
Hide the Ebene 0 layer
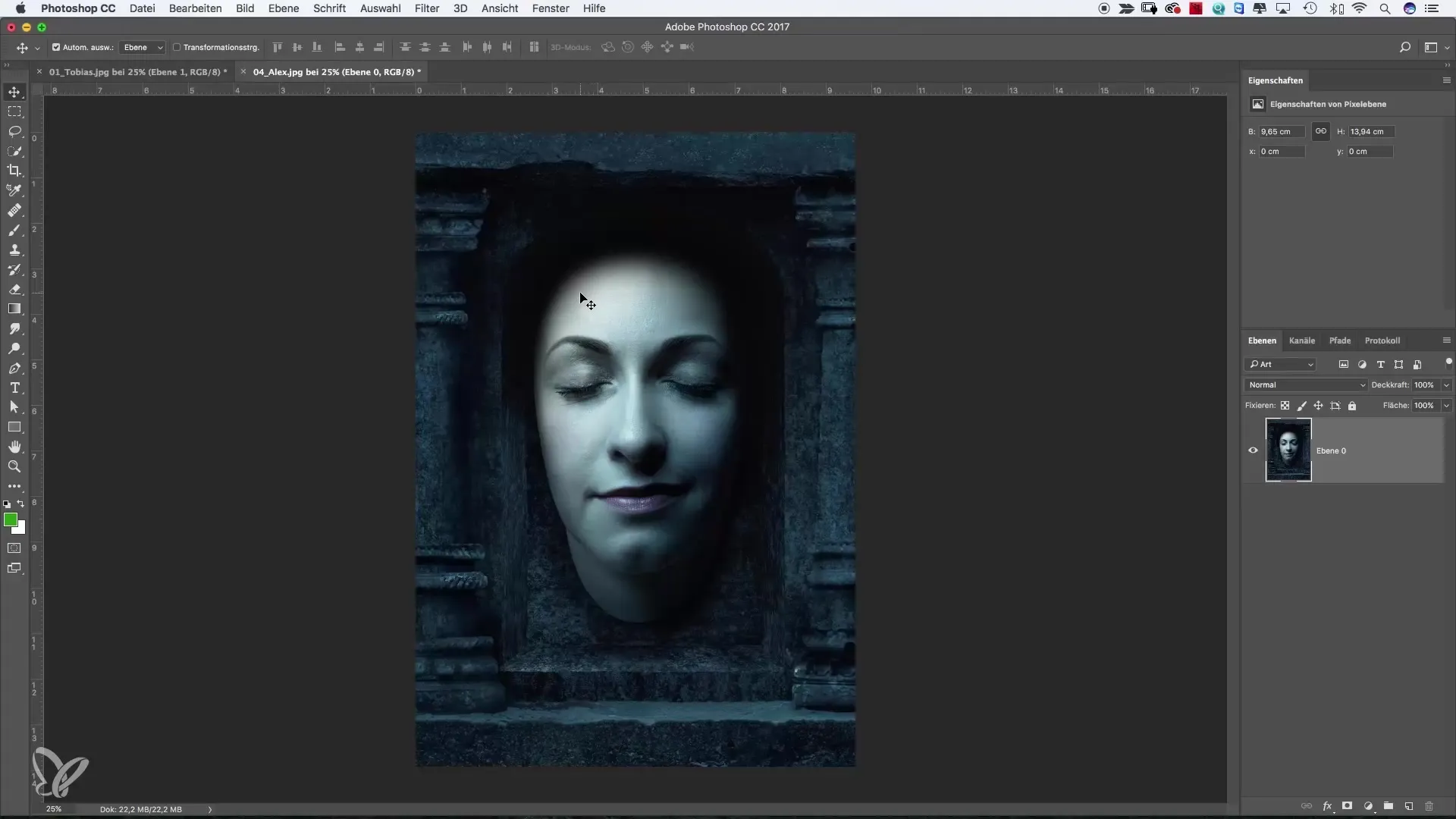(x=1253, y=450)
